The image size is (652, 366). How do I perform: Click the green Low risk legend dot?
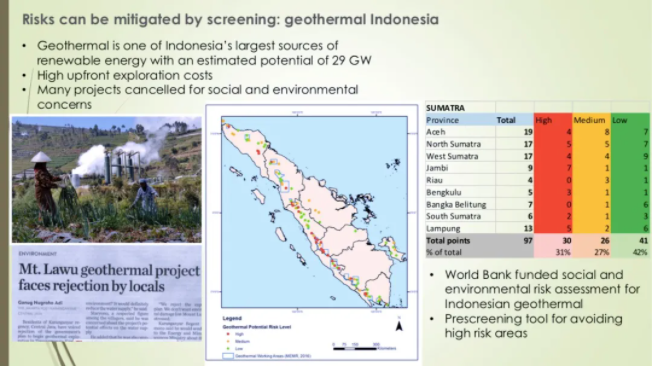[x=228, y=349]
